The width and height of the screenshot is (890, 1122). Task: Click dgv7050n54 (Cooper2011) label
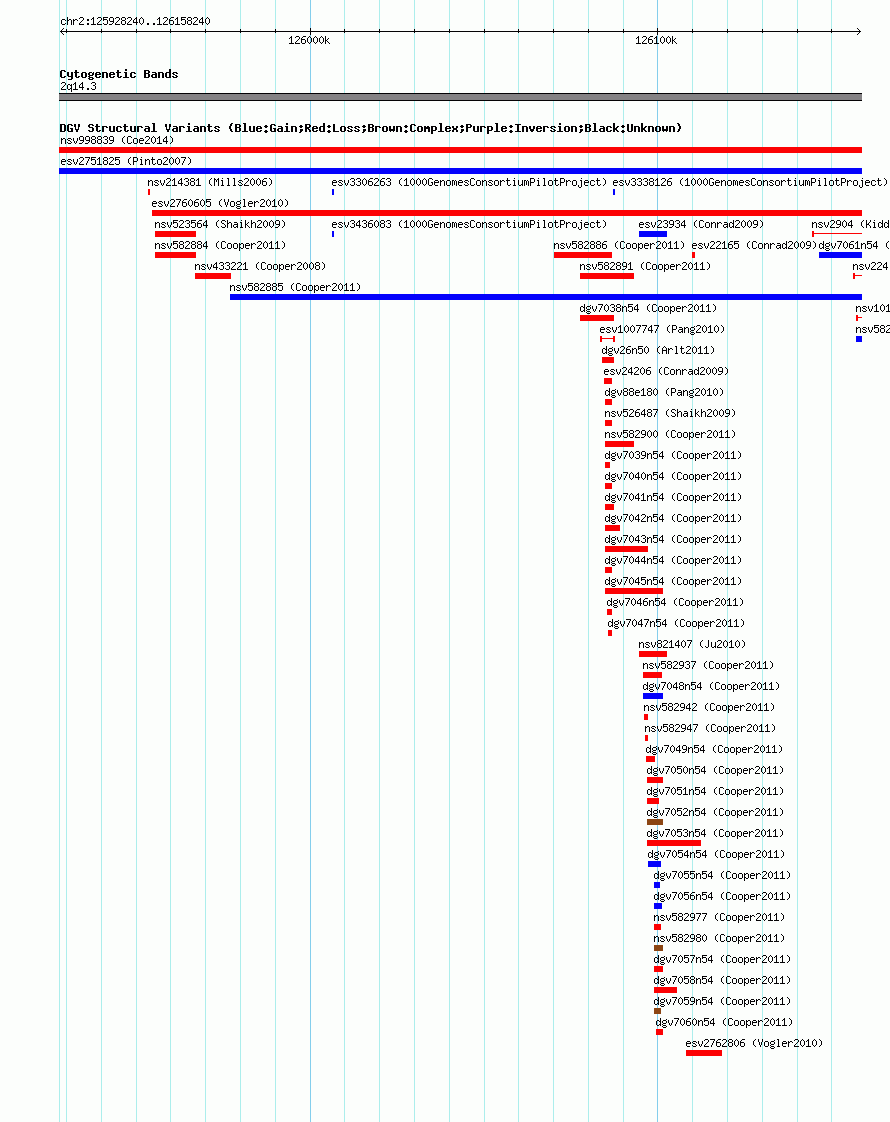point(715,770)
